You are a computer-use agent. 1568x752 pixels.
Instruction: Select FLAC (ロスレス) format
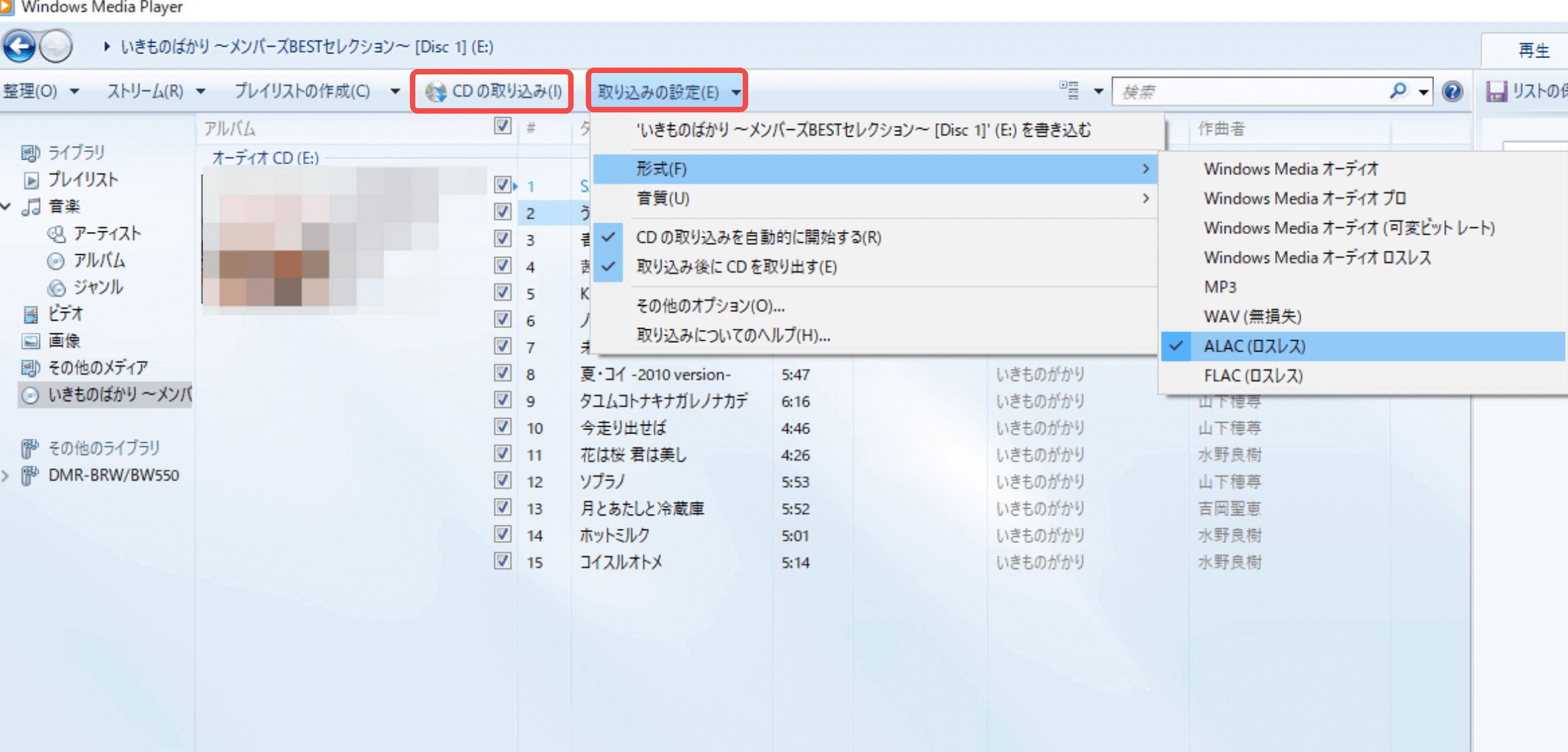coord(1364,375)
